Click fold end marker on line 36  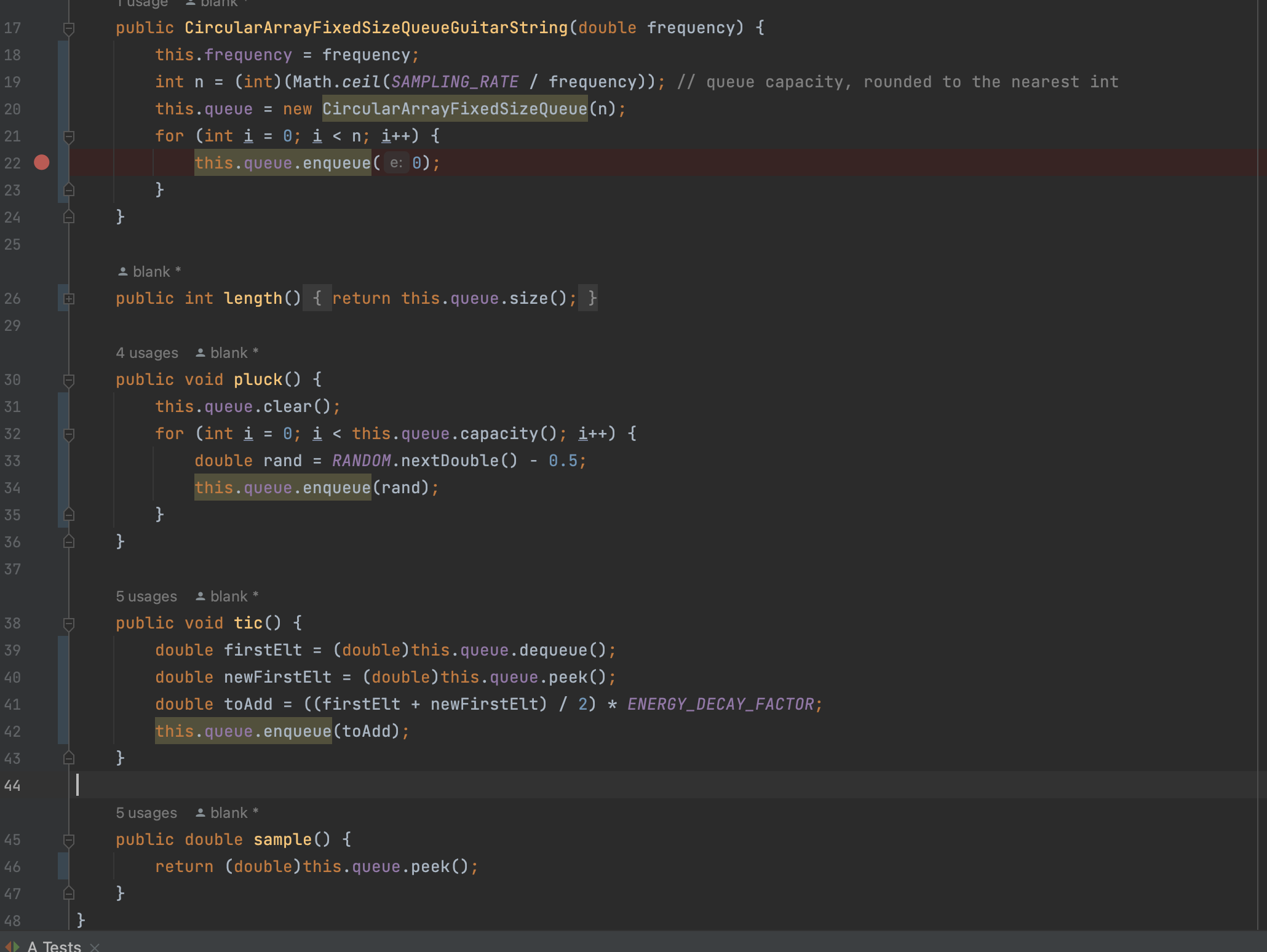click(x=69, y=542)
